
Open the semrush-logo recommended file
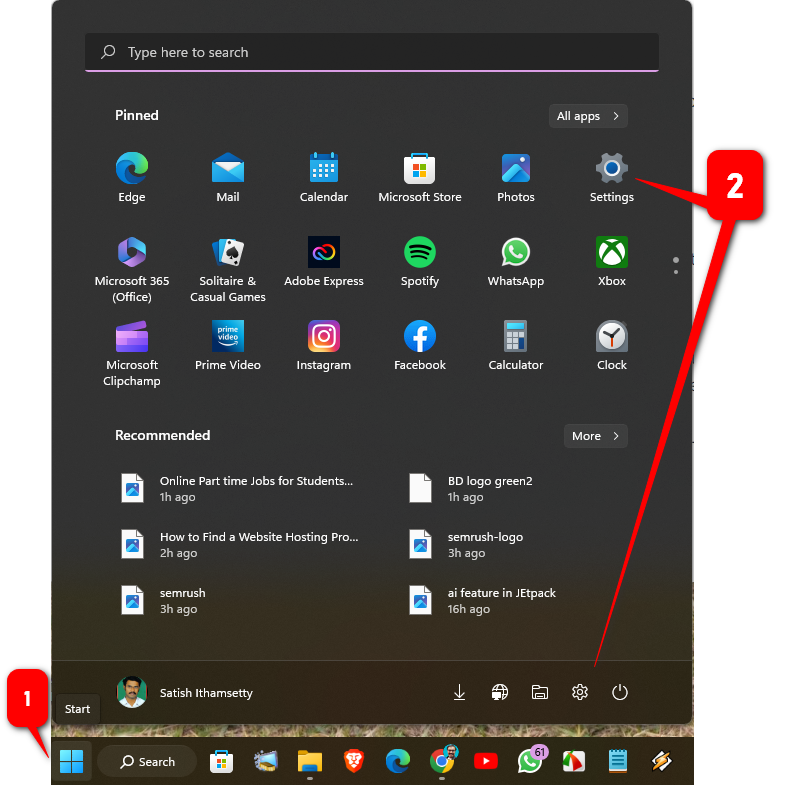pos(467,544)
